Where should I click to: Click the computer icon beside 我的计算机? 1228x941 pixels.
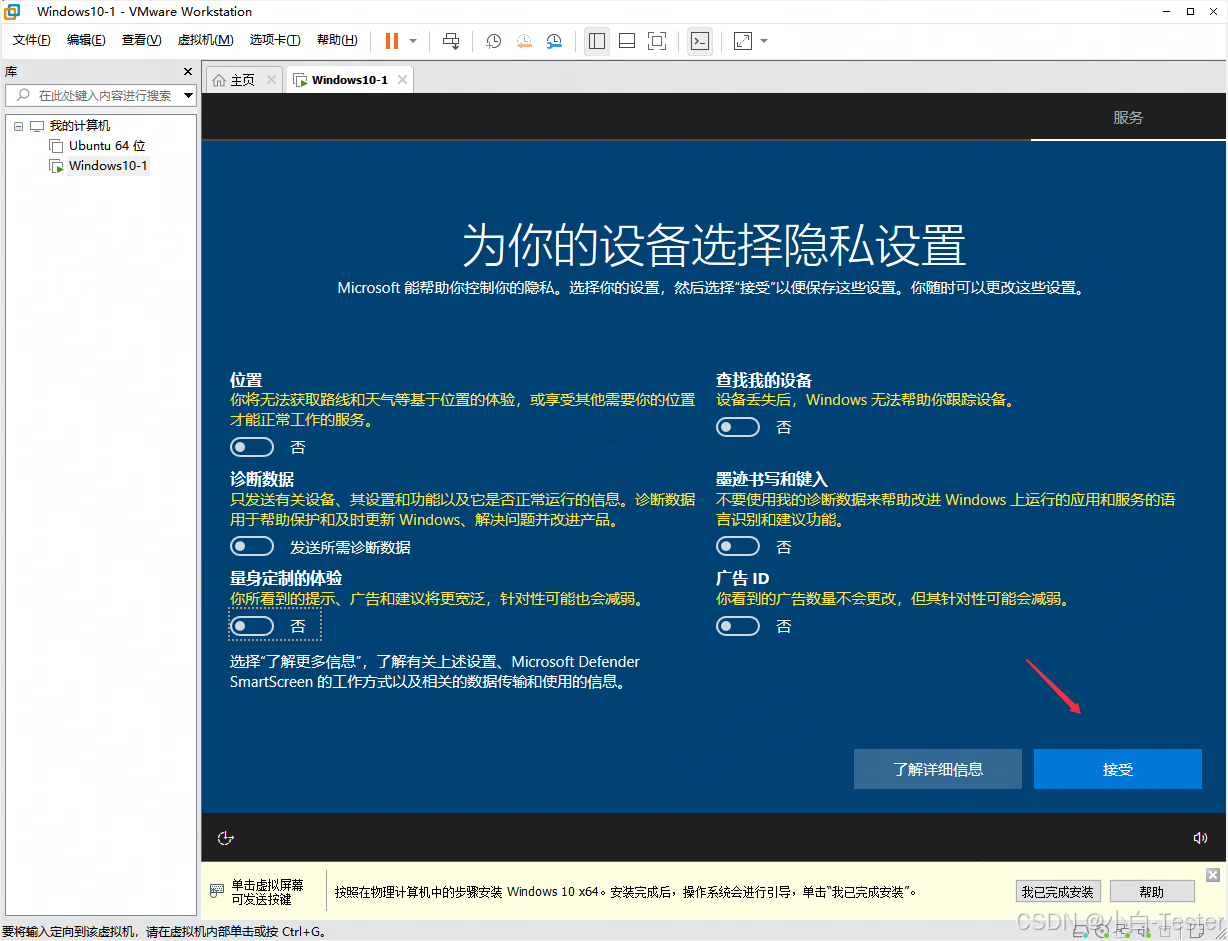[37, 126]
